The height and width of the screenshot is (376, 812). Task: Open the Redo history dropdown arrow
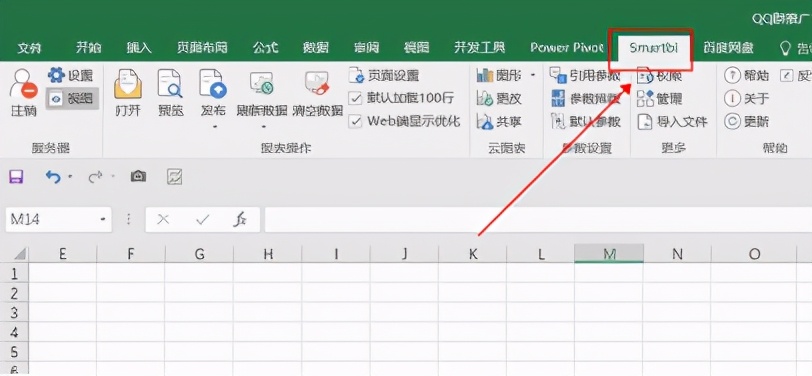click(112, 178)
